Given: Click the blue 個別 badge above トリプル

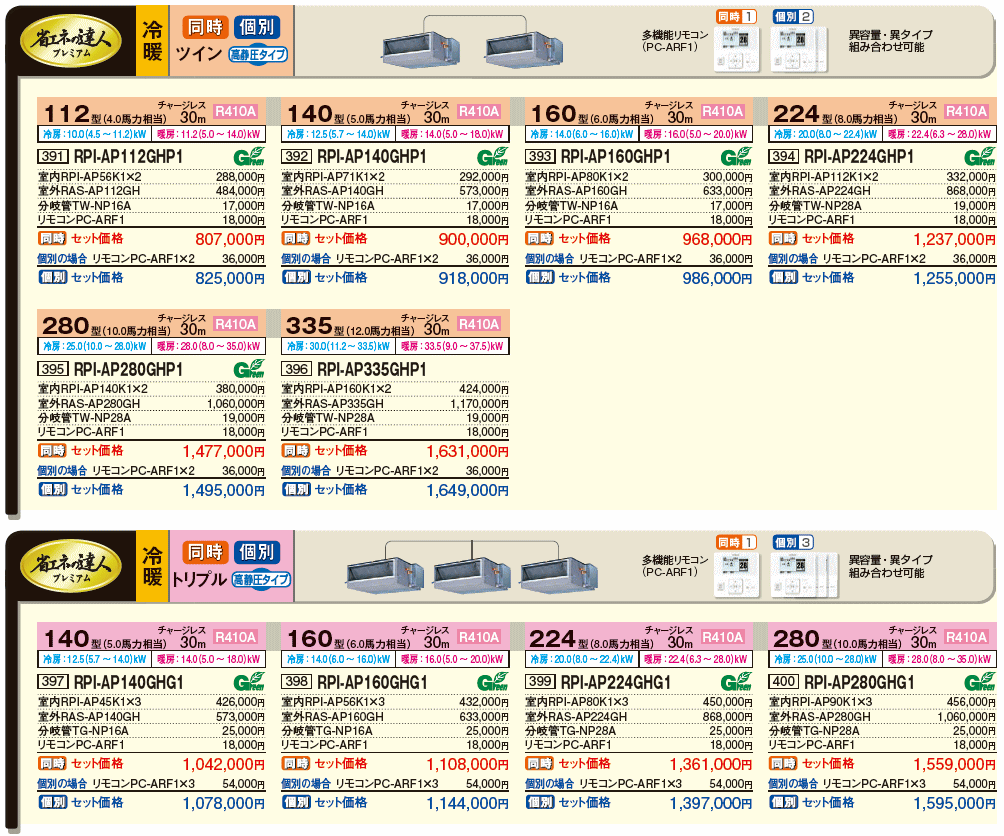Looking at the screenshot, I should (x=256, y=552).
